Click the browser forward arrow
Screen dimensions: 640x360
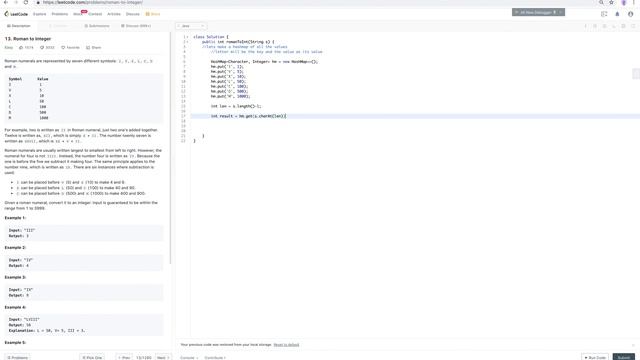[16, 2]
